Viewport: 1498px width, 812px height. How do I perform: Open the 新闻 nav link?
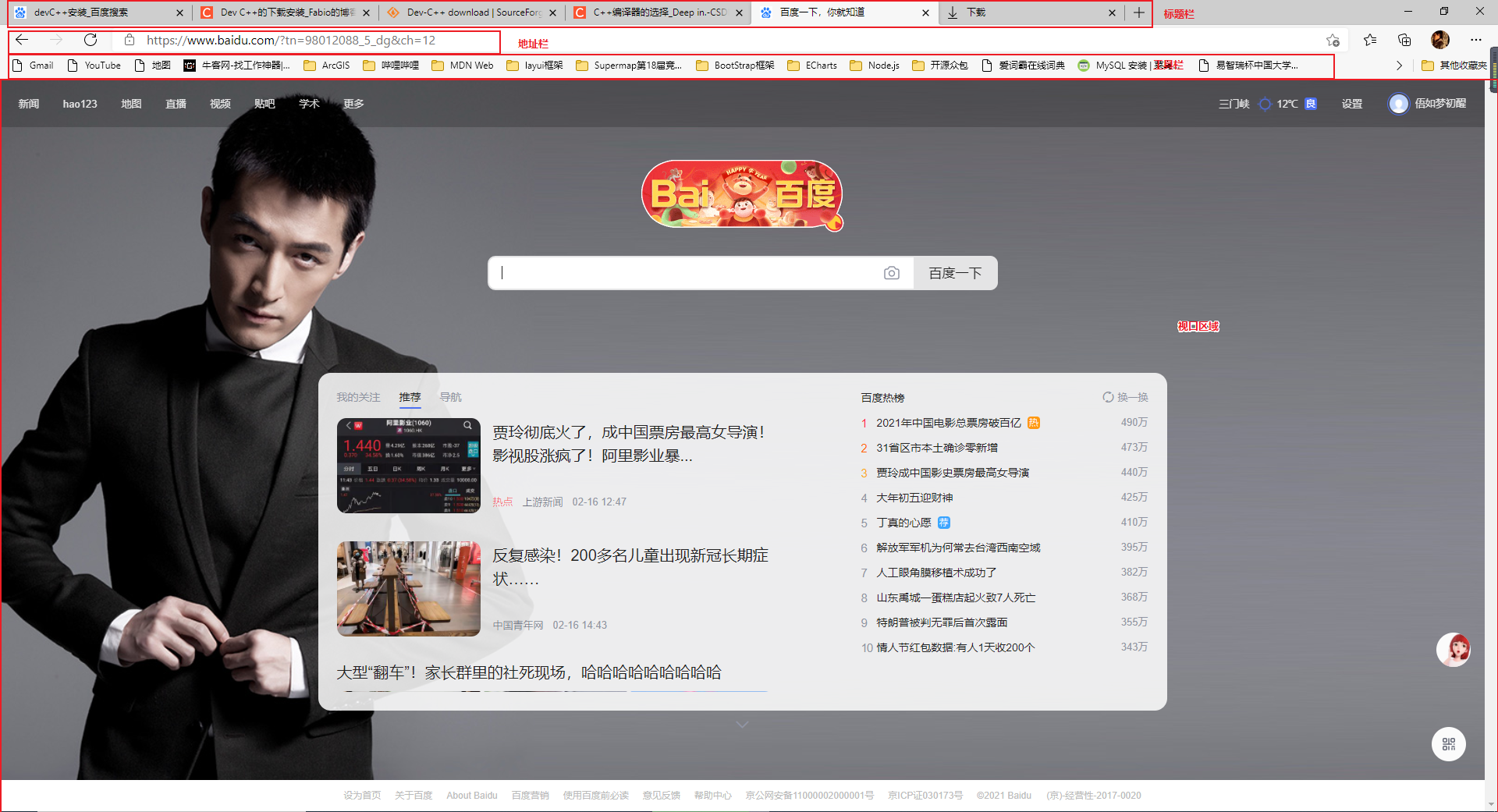tap(29, 104)
